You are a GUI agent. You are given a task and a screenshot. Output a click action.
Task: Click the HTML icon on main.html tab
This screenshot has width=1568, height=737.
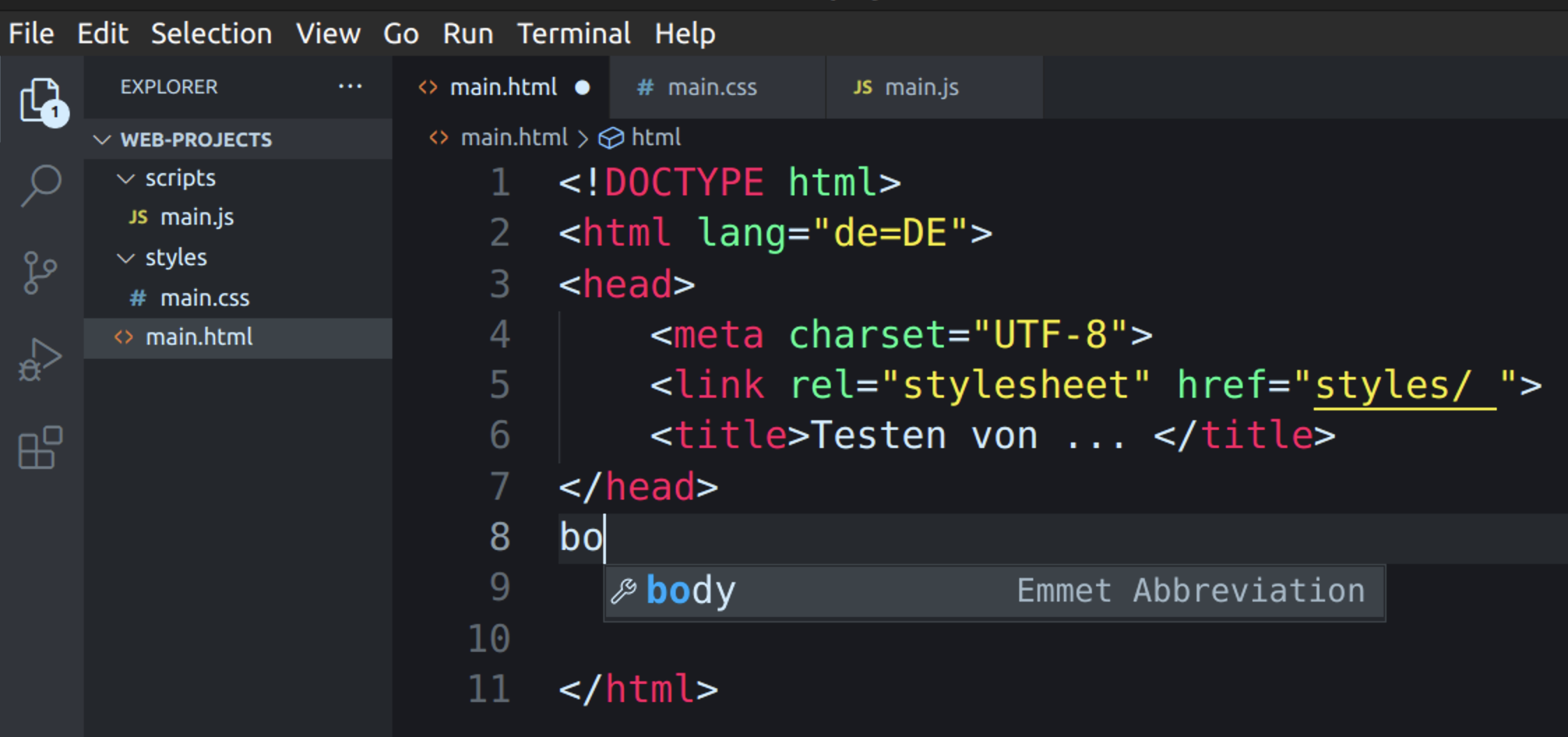tap(428, 87)
